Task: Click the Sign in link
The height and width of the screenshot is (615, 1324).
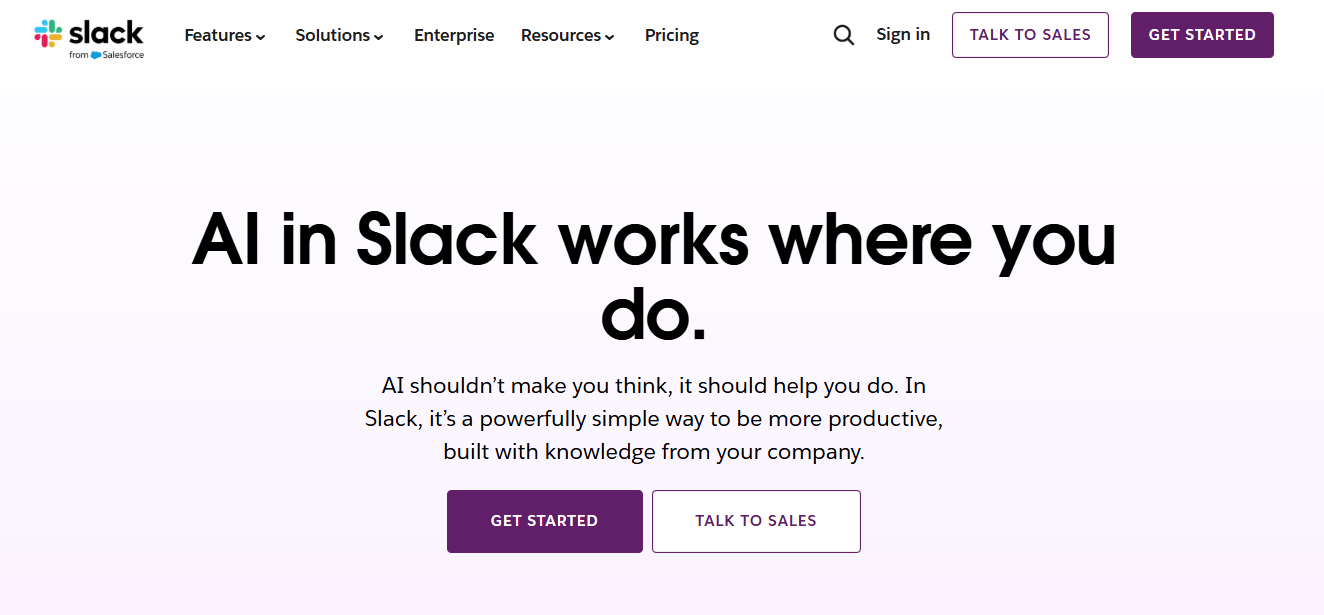Action: pos(903,34)
